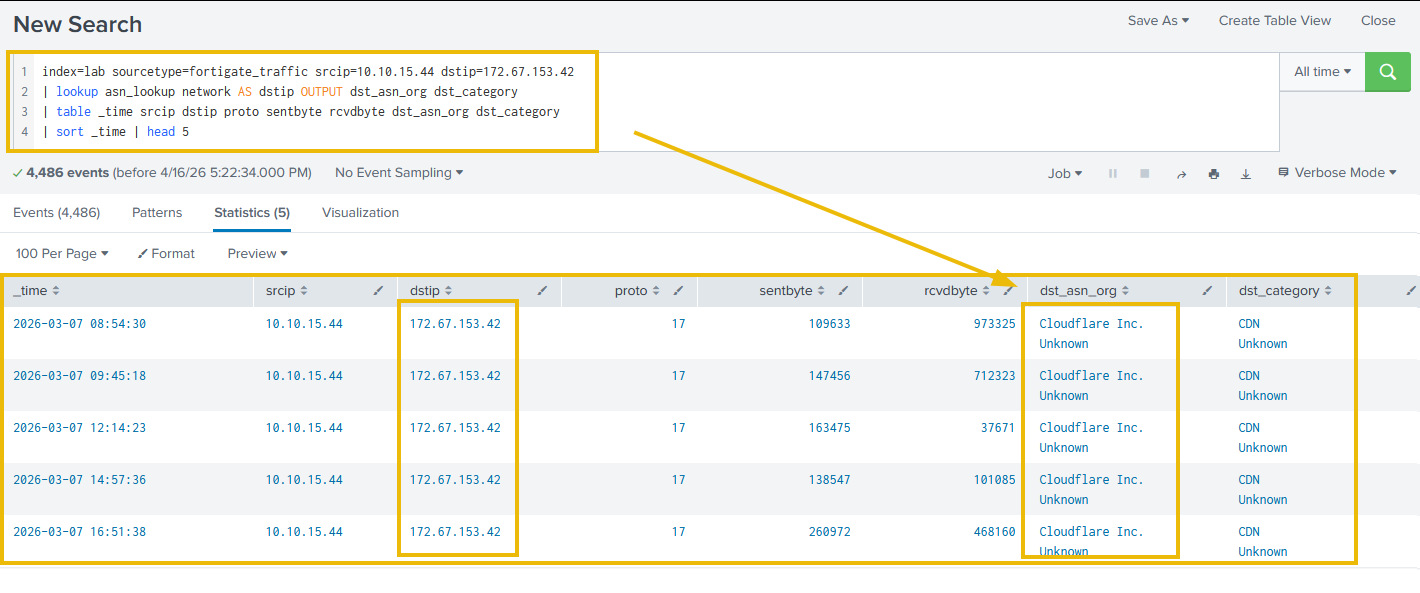The image size is (1420, 593).
Task: Click the 09:45:18 timestamp cell
Action: click(79, 376)
